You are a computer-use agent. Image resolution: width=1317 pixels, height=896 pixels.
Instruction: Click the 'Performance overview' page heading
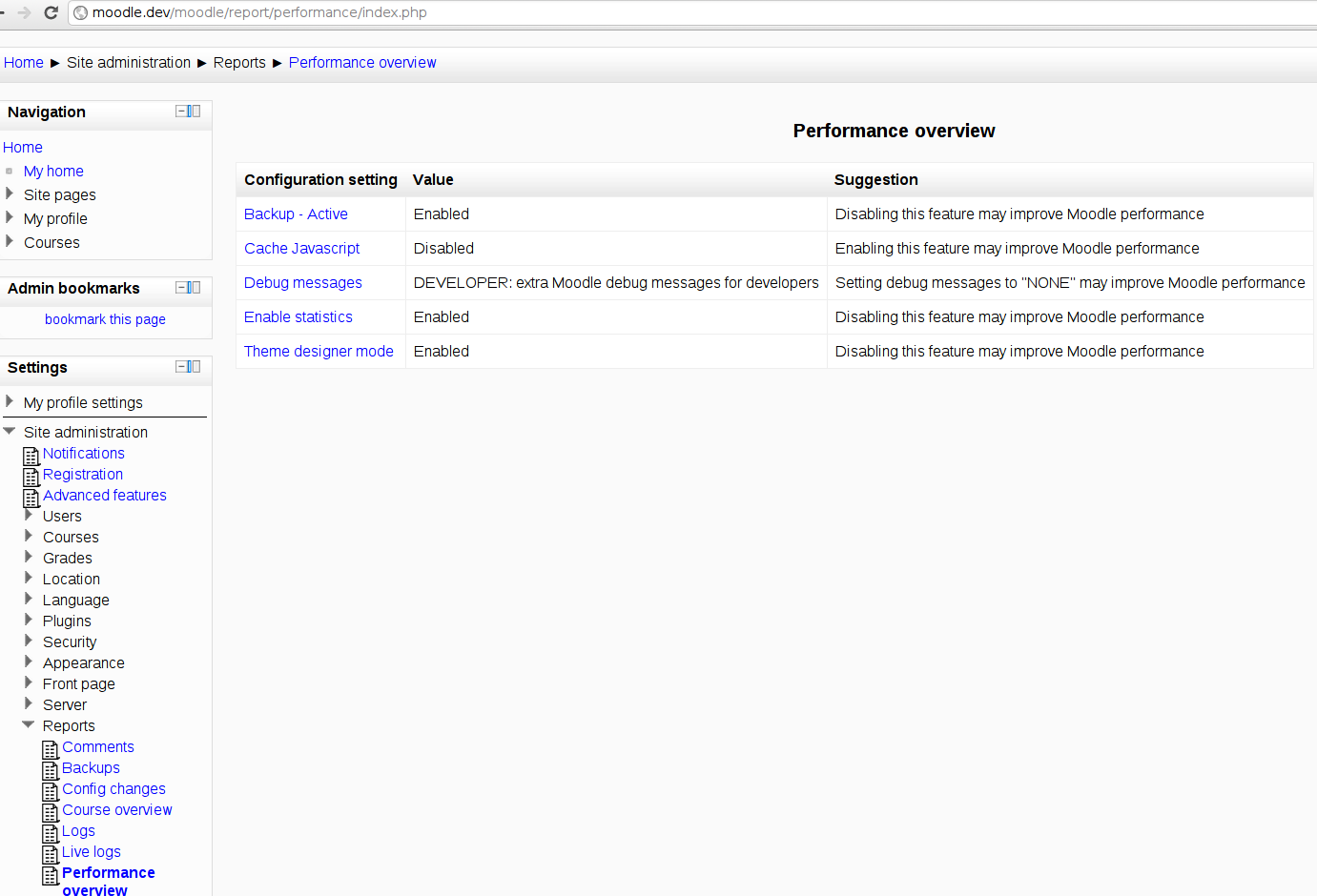[x=894, y=132]
